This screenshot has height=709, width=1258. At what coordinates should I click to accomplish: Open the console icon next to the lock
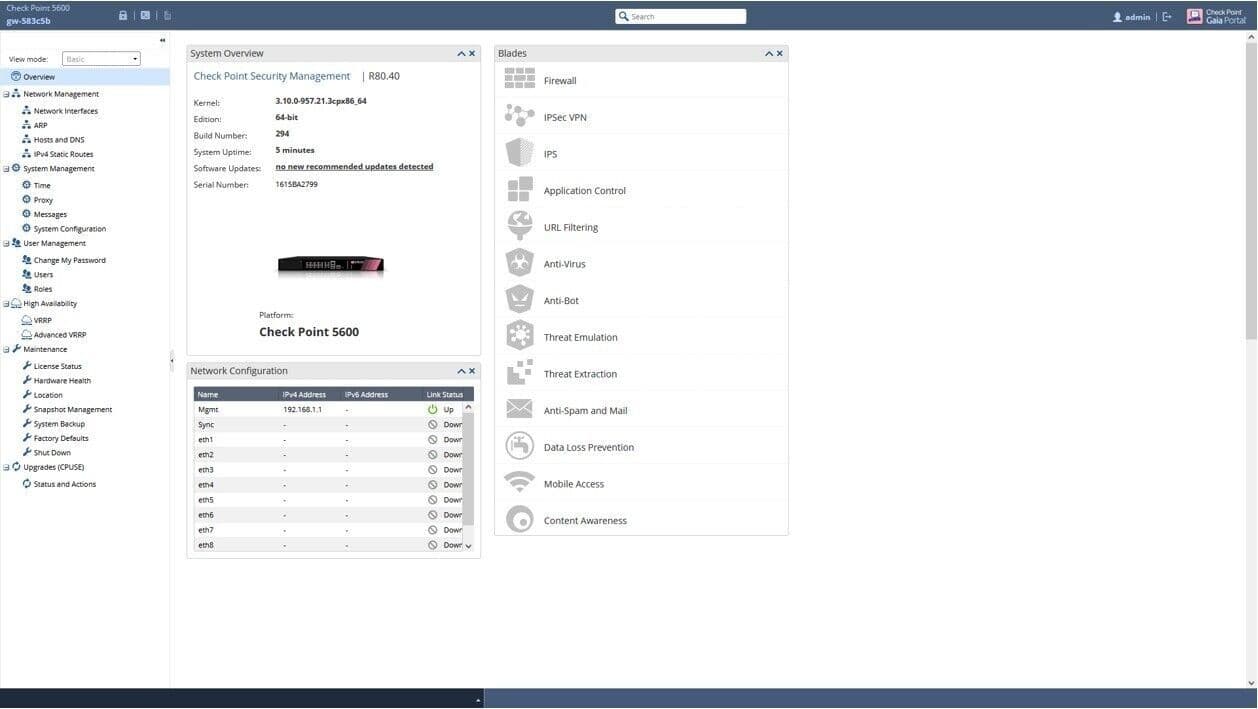click(144, 14)
